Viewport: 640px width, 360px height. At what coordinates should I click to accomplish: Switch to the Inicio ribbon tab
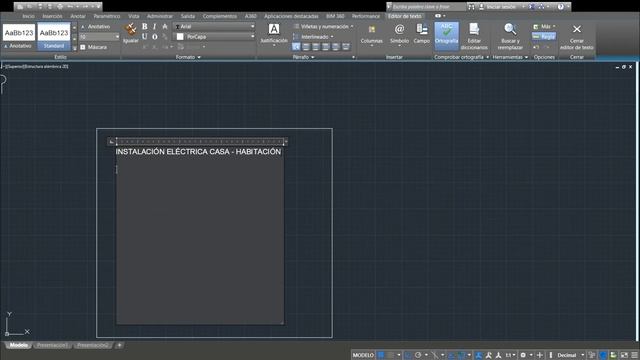click(28, 16)
